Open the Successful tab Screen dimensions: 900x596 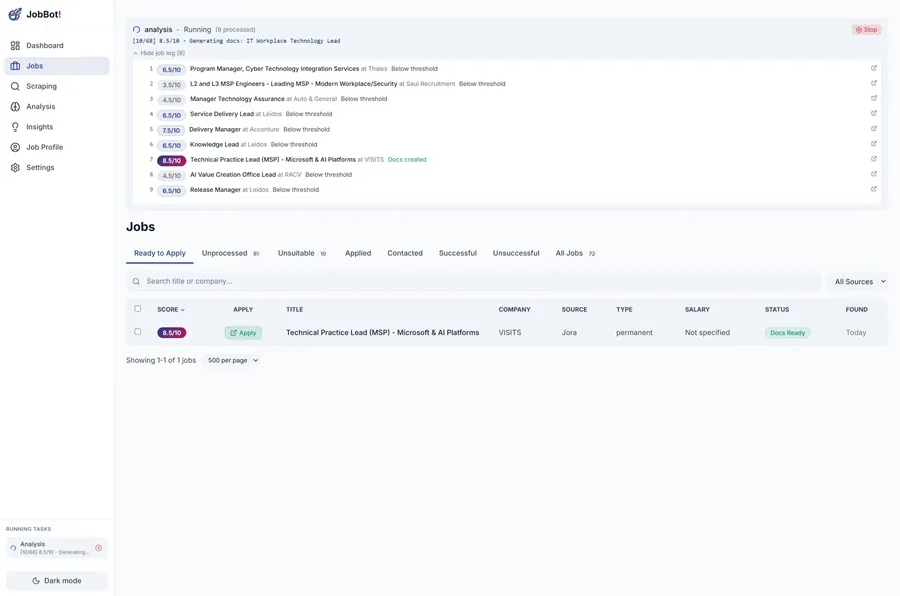coord(457,253)
